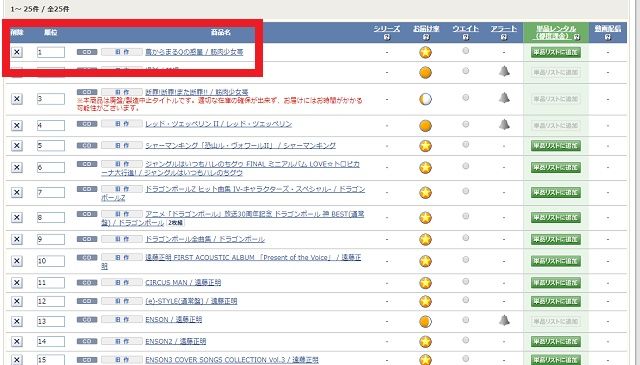Screen dimensions: 640x365
Task: Select the wait radio for CIRCUS MAN
Action: tap(466, 281)
